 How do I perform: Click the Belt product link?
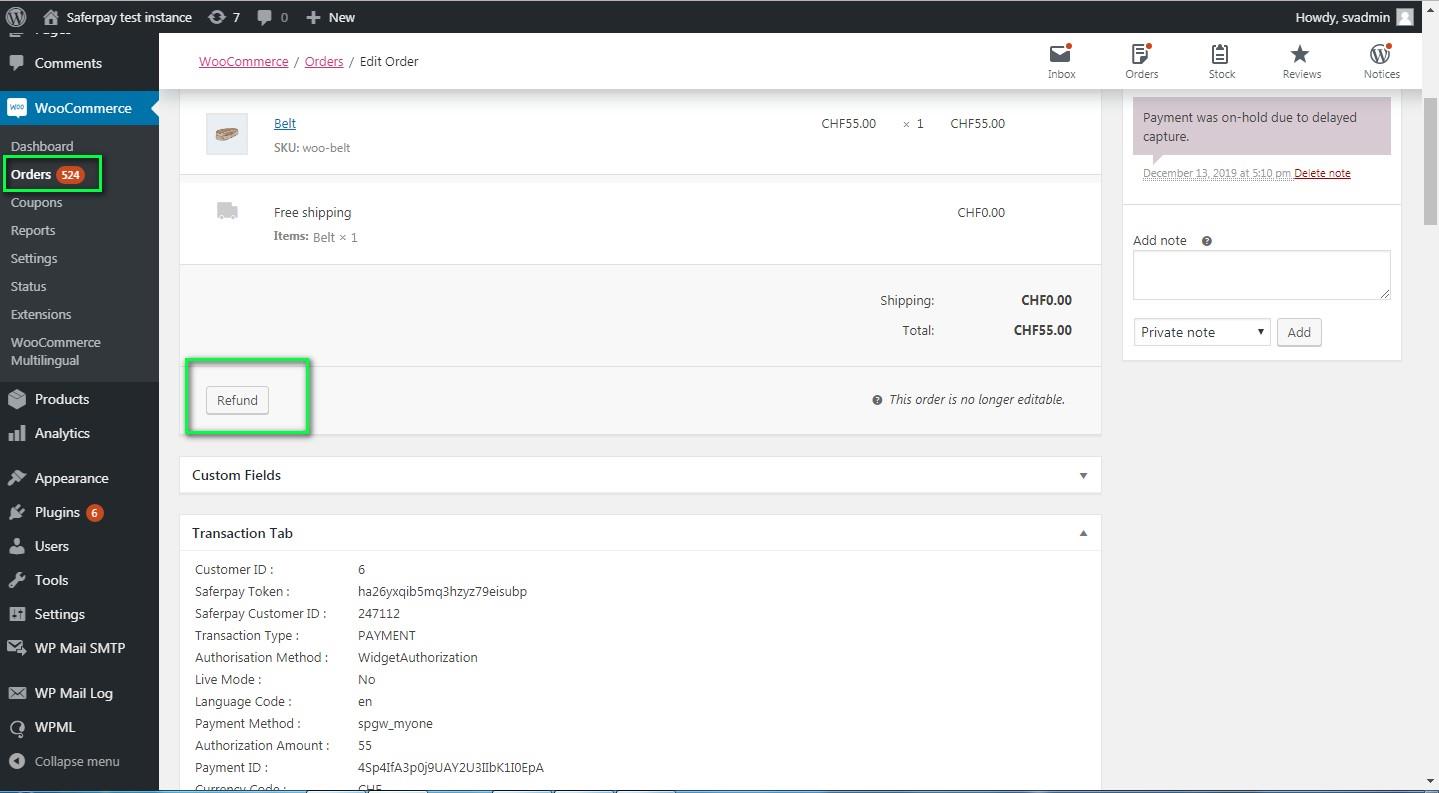pos(285,123)
